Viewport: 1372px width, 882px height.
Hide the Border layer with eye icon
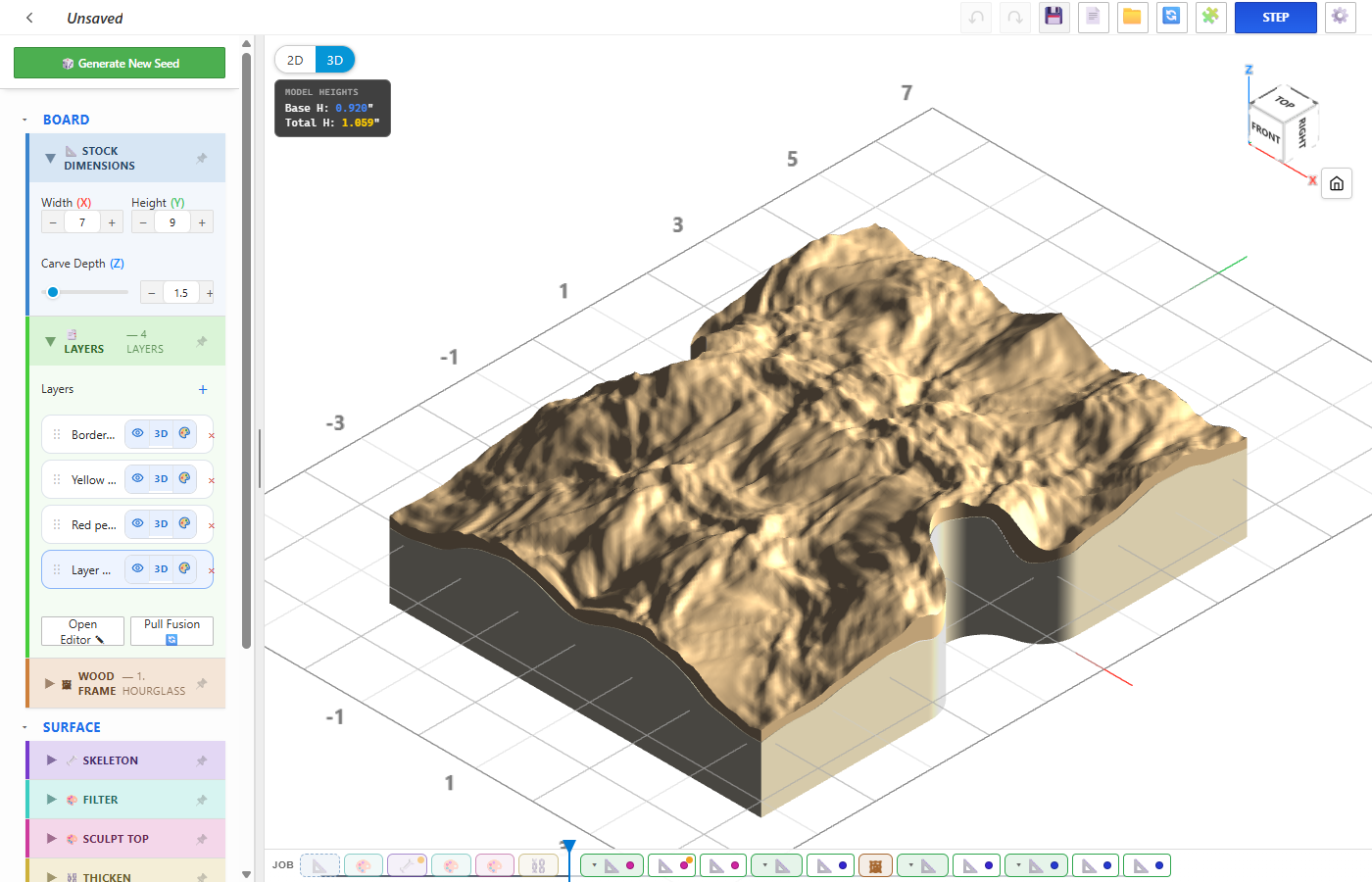137,434
